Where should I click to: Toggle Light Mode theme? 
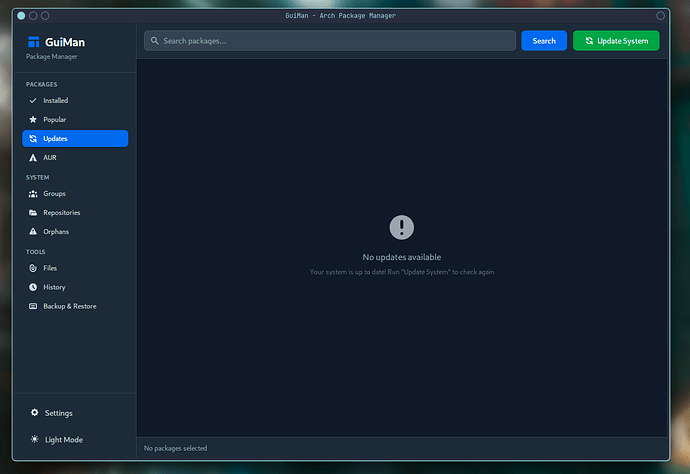(x=63, y=440)
